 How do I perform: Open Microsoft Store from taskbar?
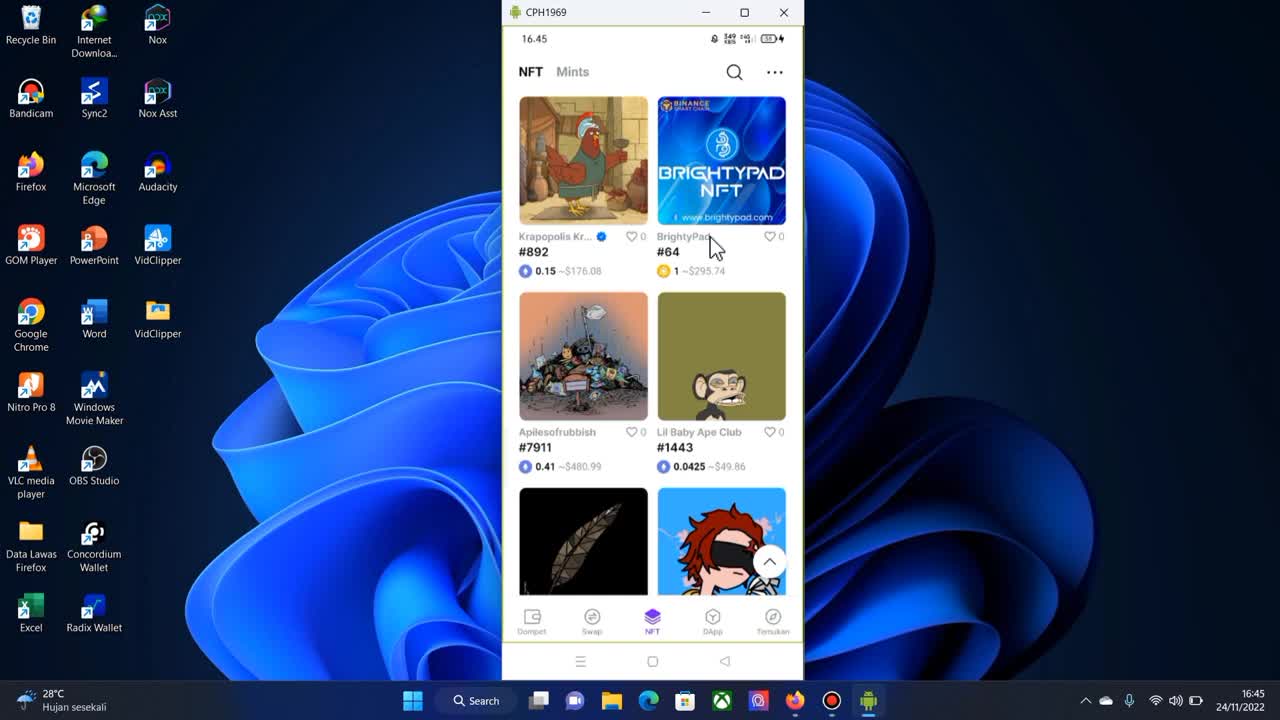pyautogui.click(x=685, y=701)
